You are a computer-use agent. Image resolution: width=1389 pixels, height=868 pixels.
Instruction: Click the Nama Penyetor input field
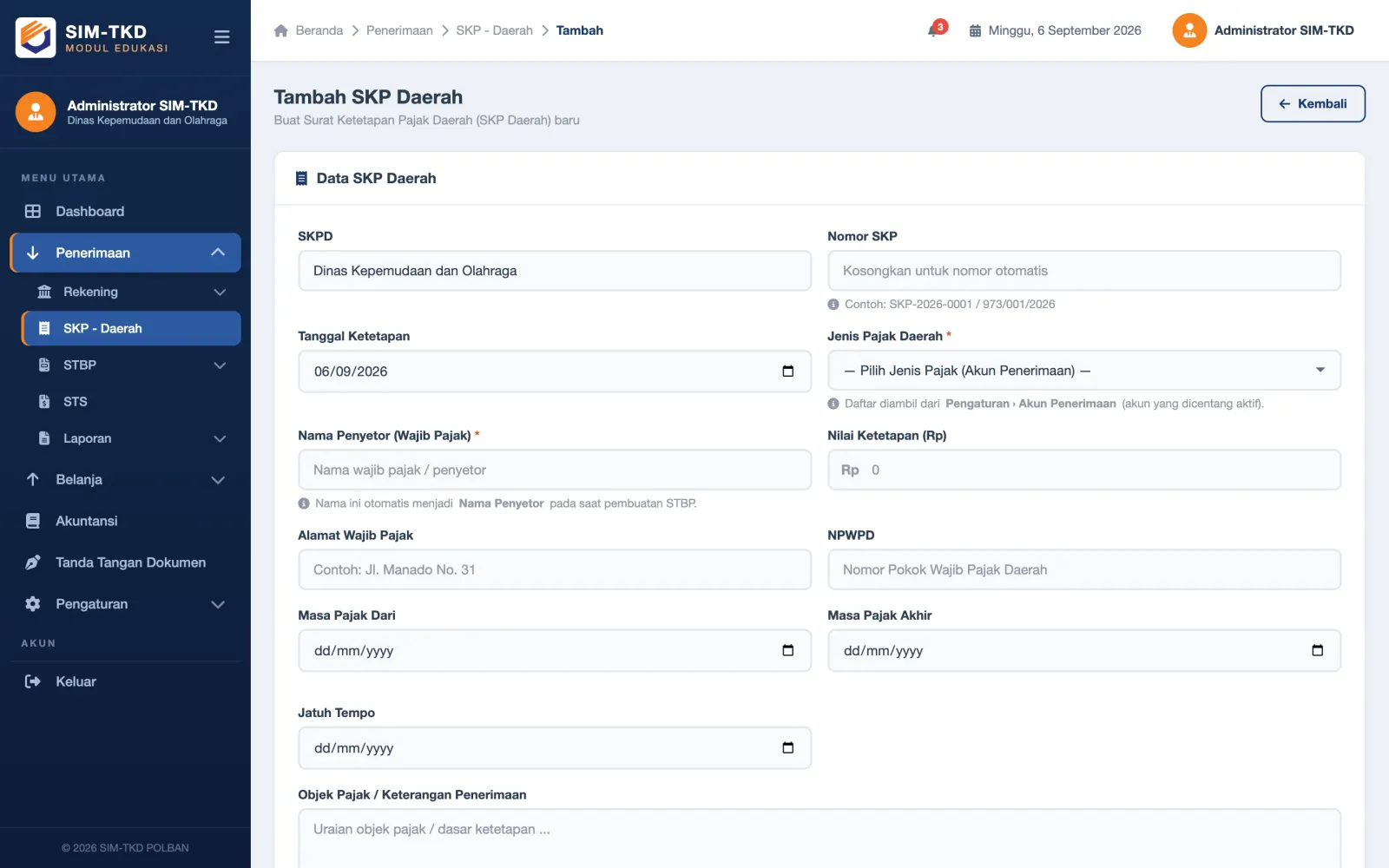click(x=555, y=470)
